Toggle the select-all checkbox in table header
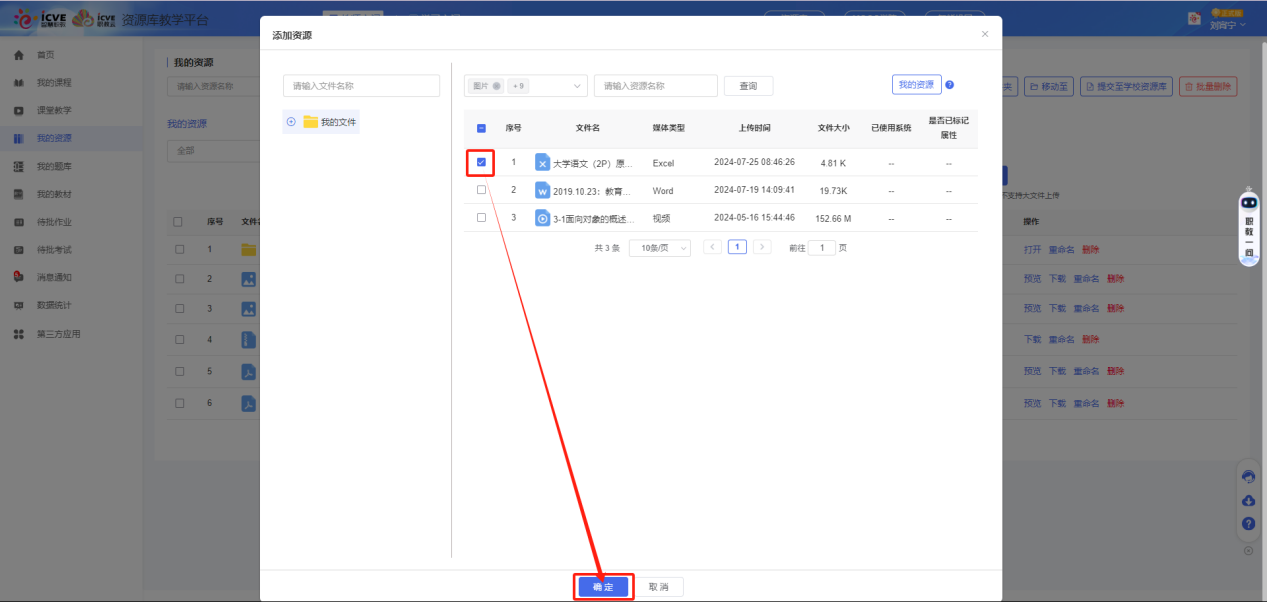The image size is (1267, 602). click(x=481, y=128)
